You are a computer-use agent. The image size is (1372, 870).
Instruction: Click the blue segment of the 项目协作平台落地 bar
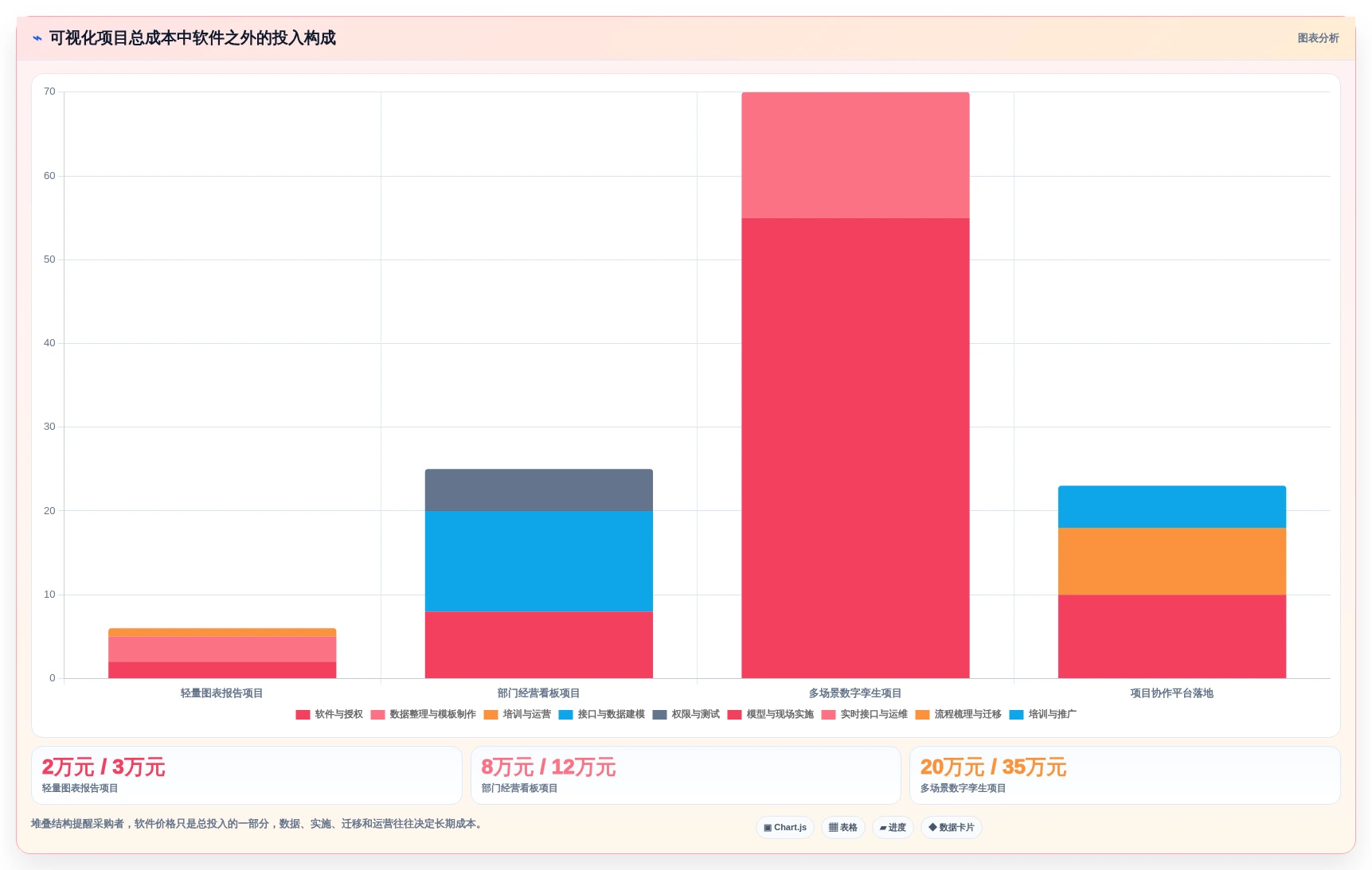[x=1171, y=507]
